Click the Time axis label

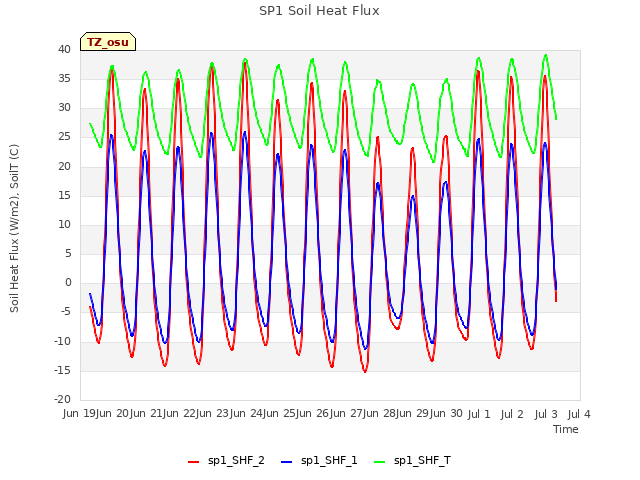coord(566,429)
